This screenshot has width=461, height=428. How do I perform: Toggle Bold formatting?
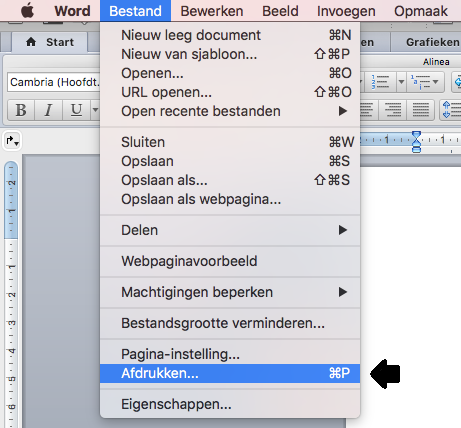coord(21,110)
